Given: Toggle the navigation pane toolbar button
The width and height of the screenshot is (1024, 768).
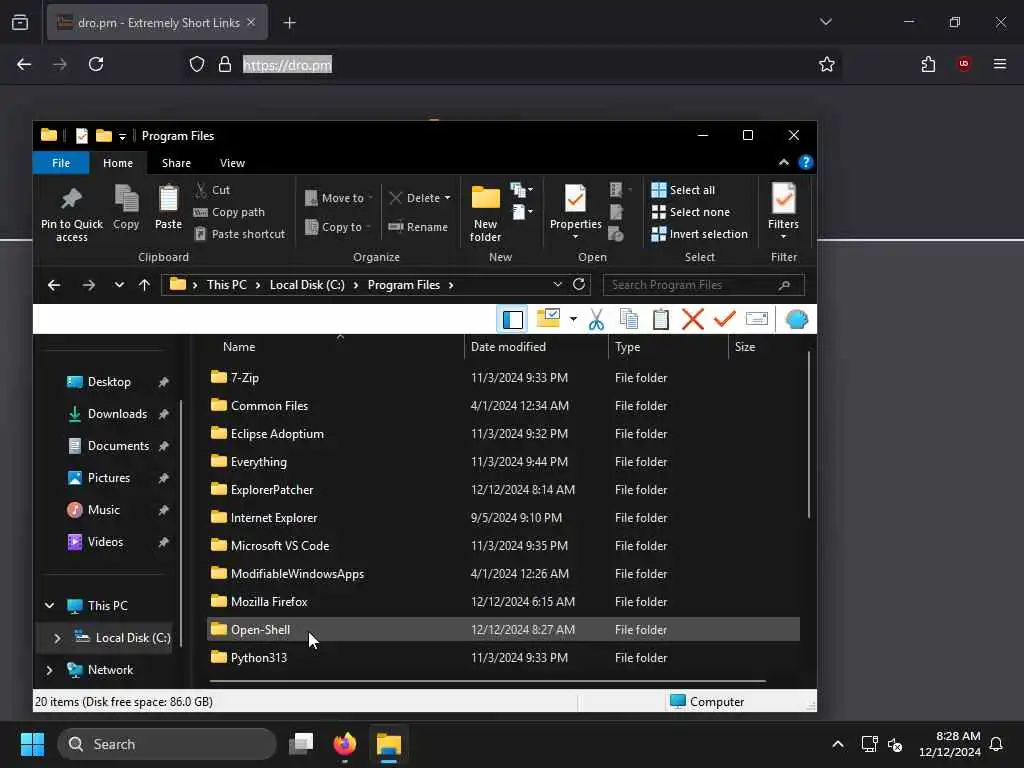Looking at the screenshot, I should pyautogui.click(x=512, y=319).
